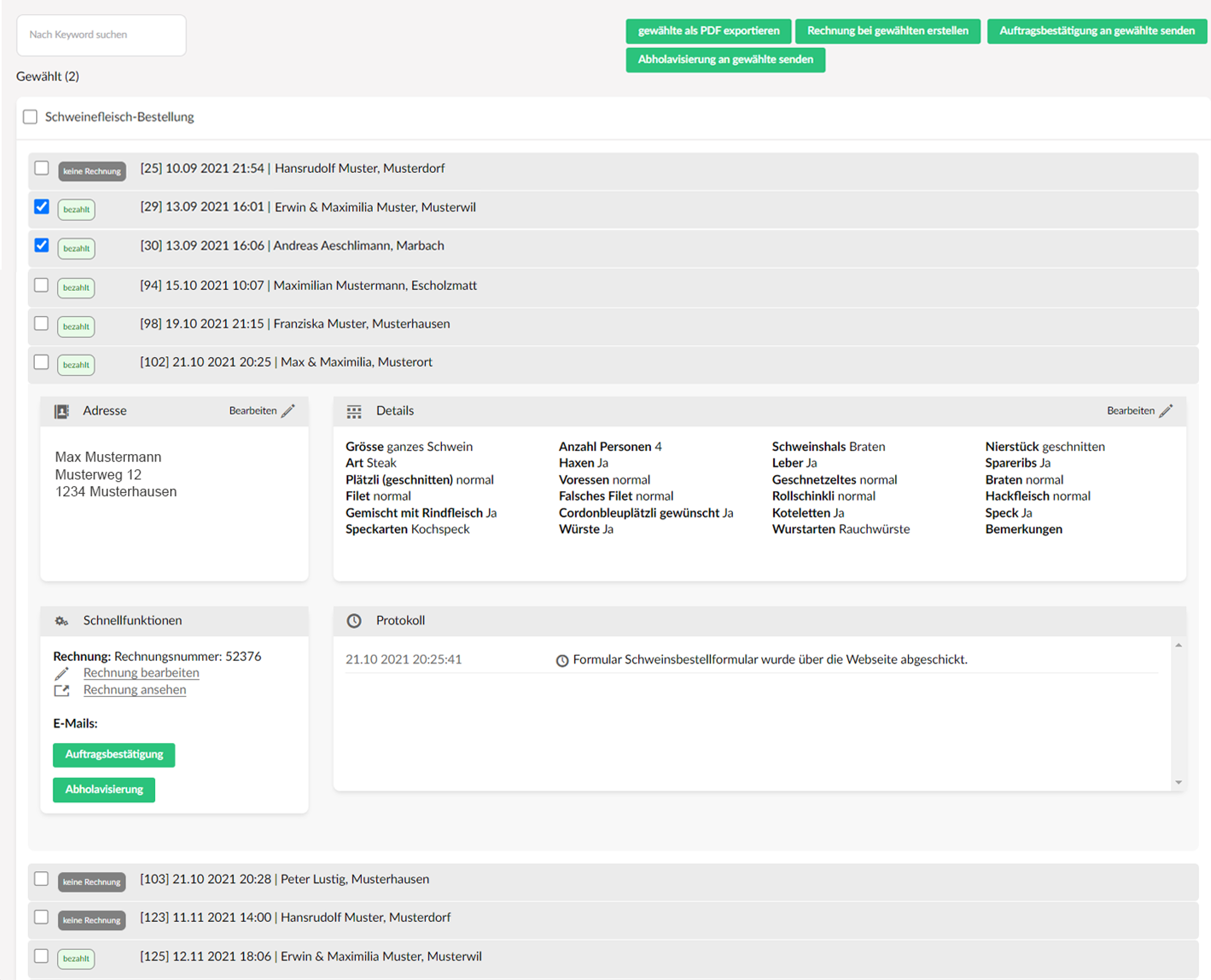Image resolution: width=1211 pixels, height=980 pixels.
Task: Click log timestamp '21.10 2021 20:25:41'
Action: click(x=404, y=660)
